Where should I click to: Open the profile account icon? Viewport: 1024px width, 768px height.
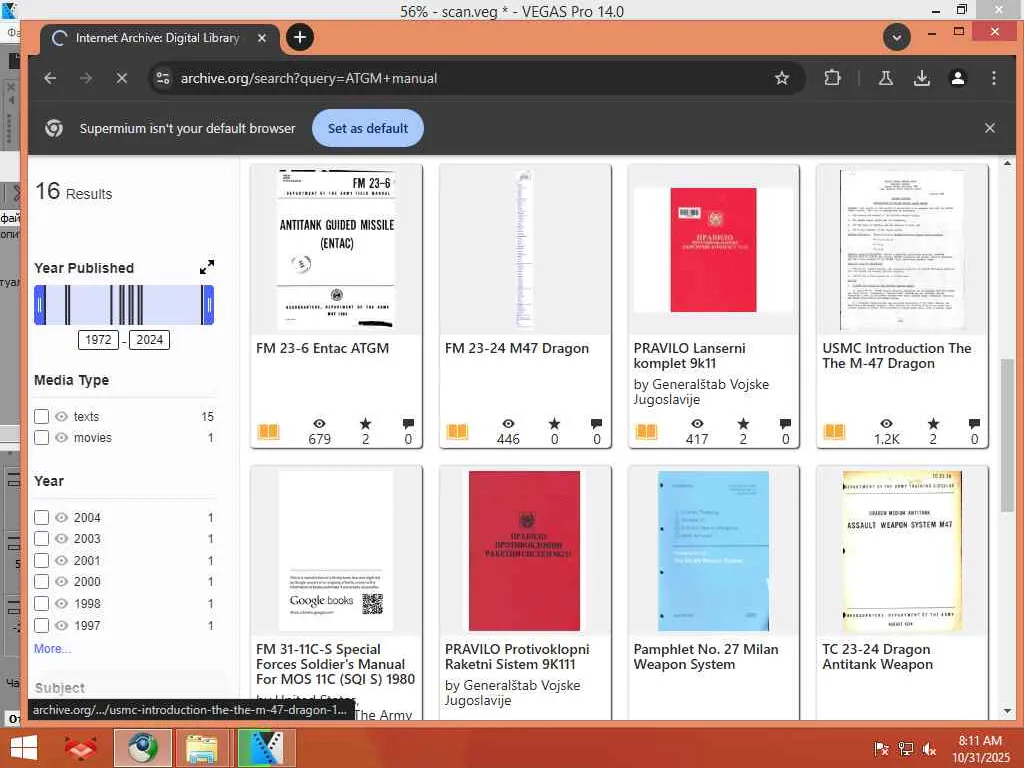[x=957, y=78]
